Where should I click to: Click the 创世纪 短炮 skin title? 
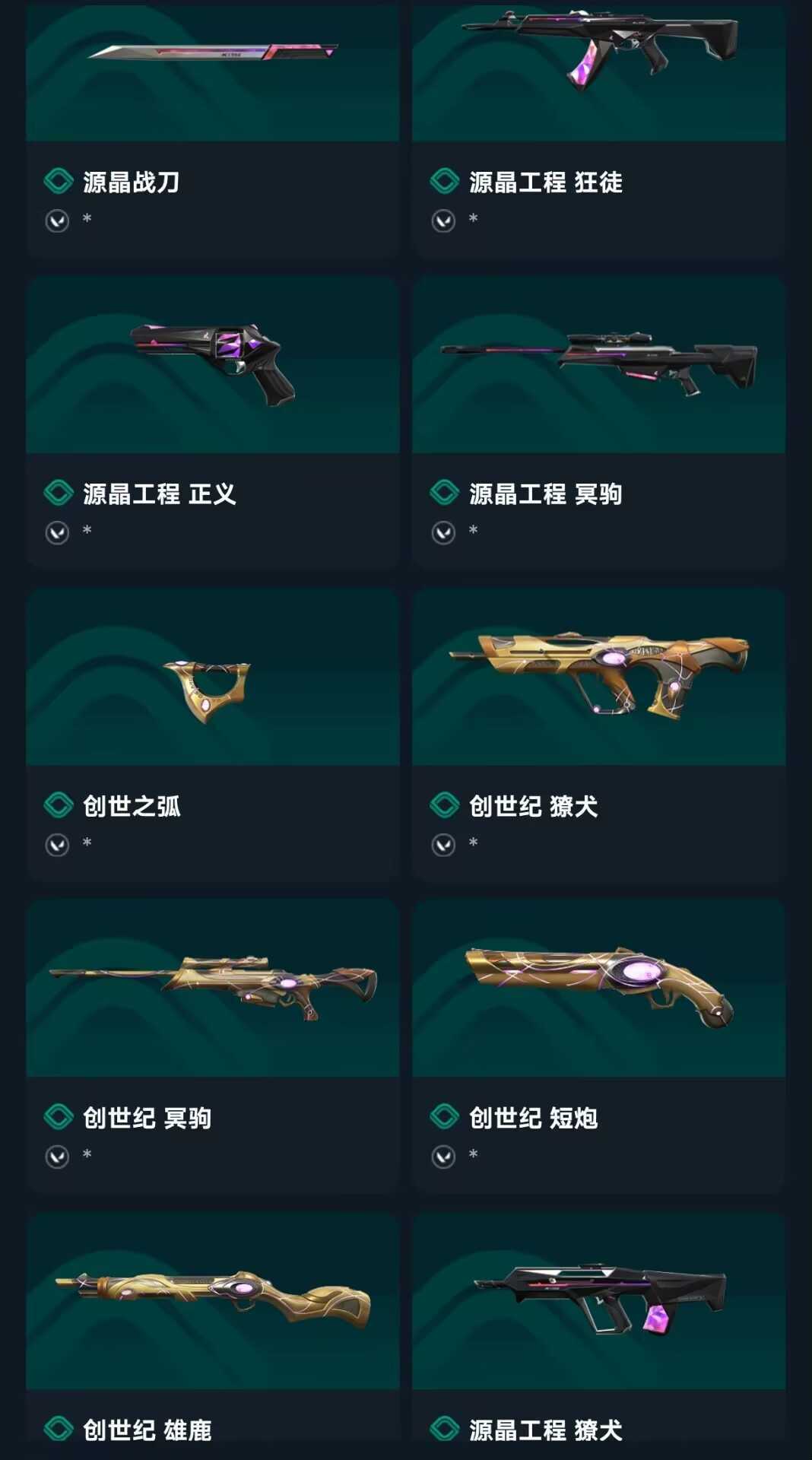(533, 1118)
